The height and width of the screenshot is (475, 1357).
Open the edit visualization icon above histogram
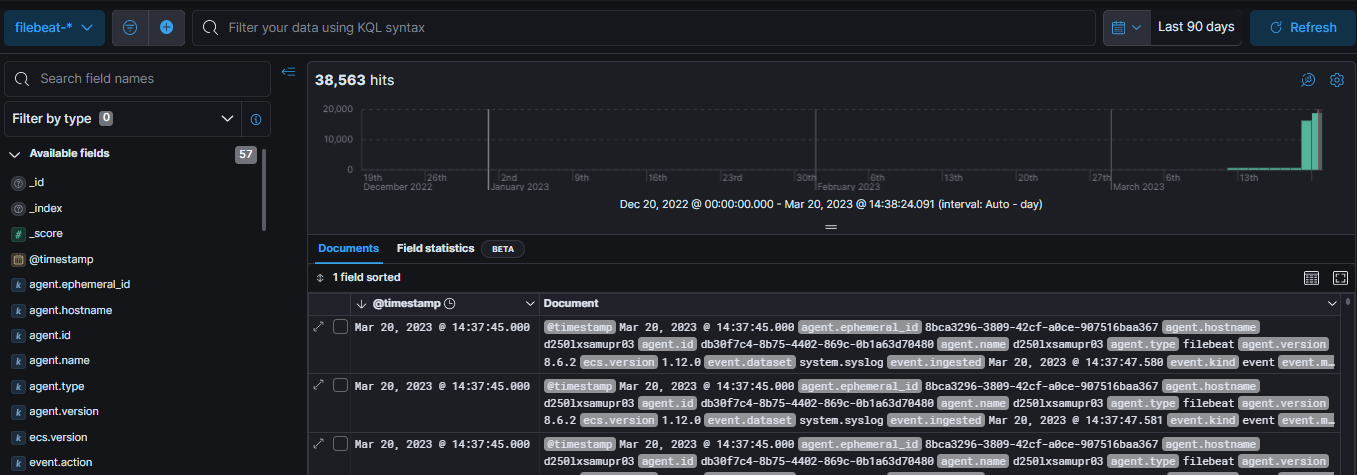pos(1308,80)
